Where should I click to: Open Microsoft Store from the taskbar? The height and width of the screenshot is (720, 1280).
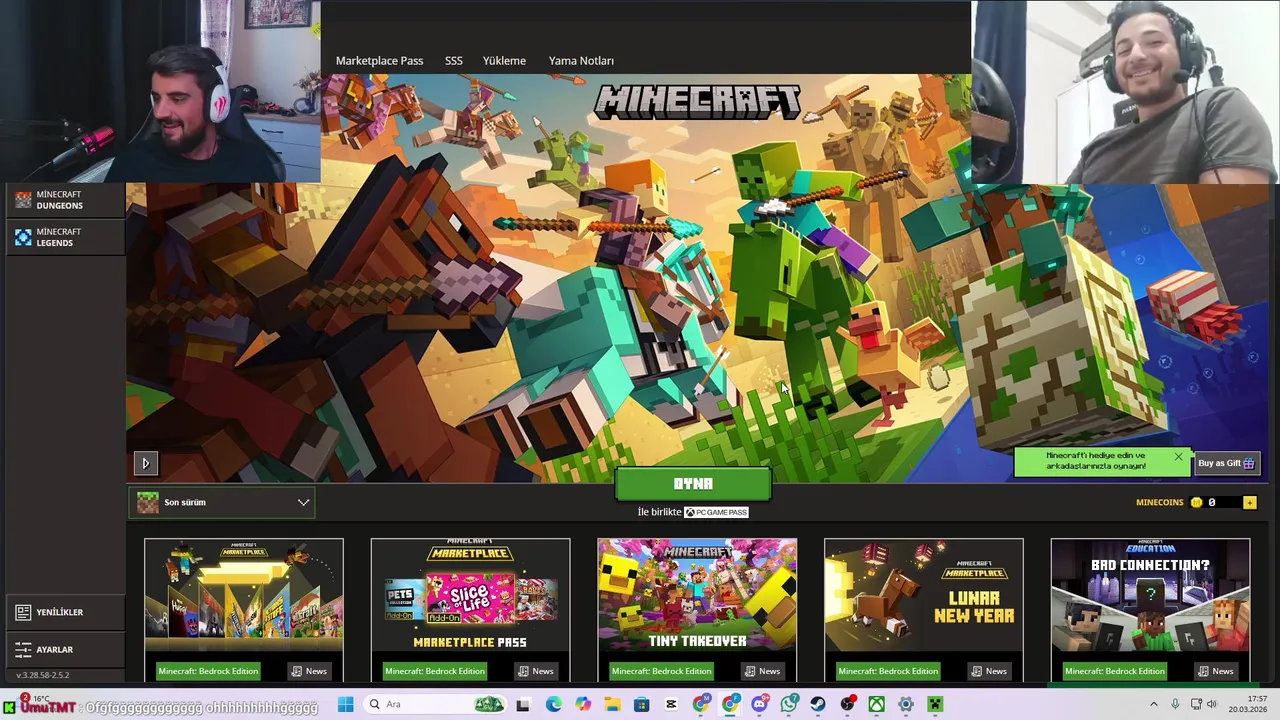click(642, 705)
